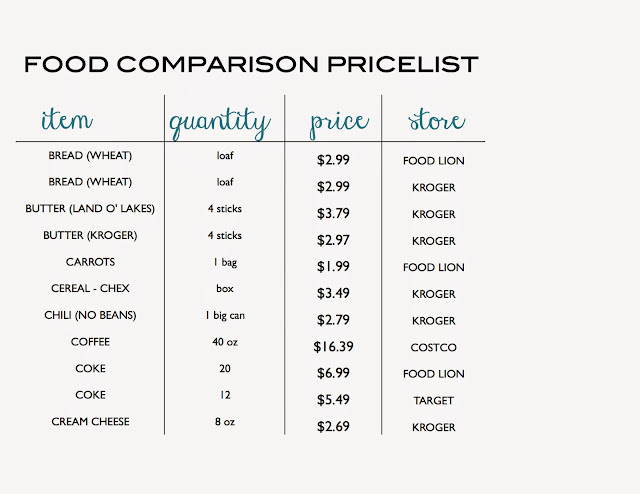This screenshot has height=494, width=640.
Task: Select the Target store cell
Action: pos(433,401)
